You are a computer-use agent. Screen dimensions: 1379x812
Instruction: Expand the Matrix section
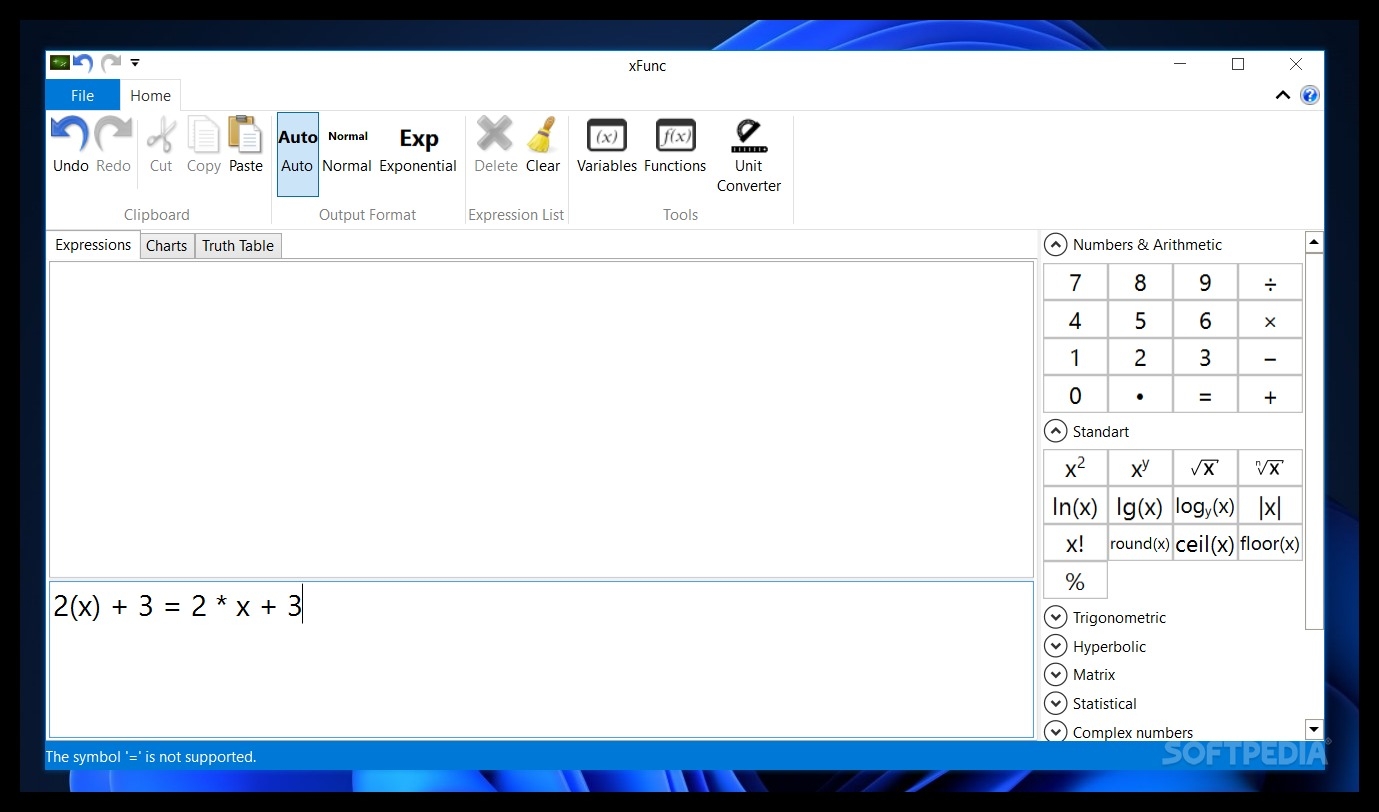point(1055,675)
